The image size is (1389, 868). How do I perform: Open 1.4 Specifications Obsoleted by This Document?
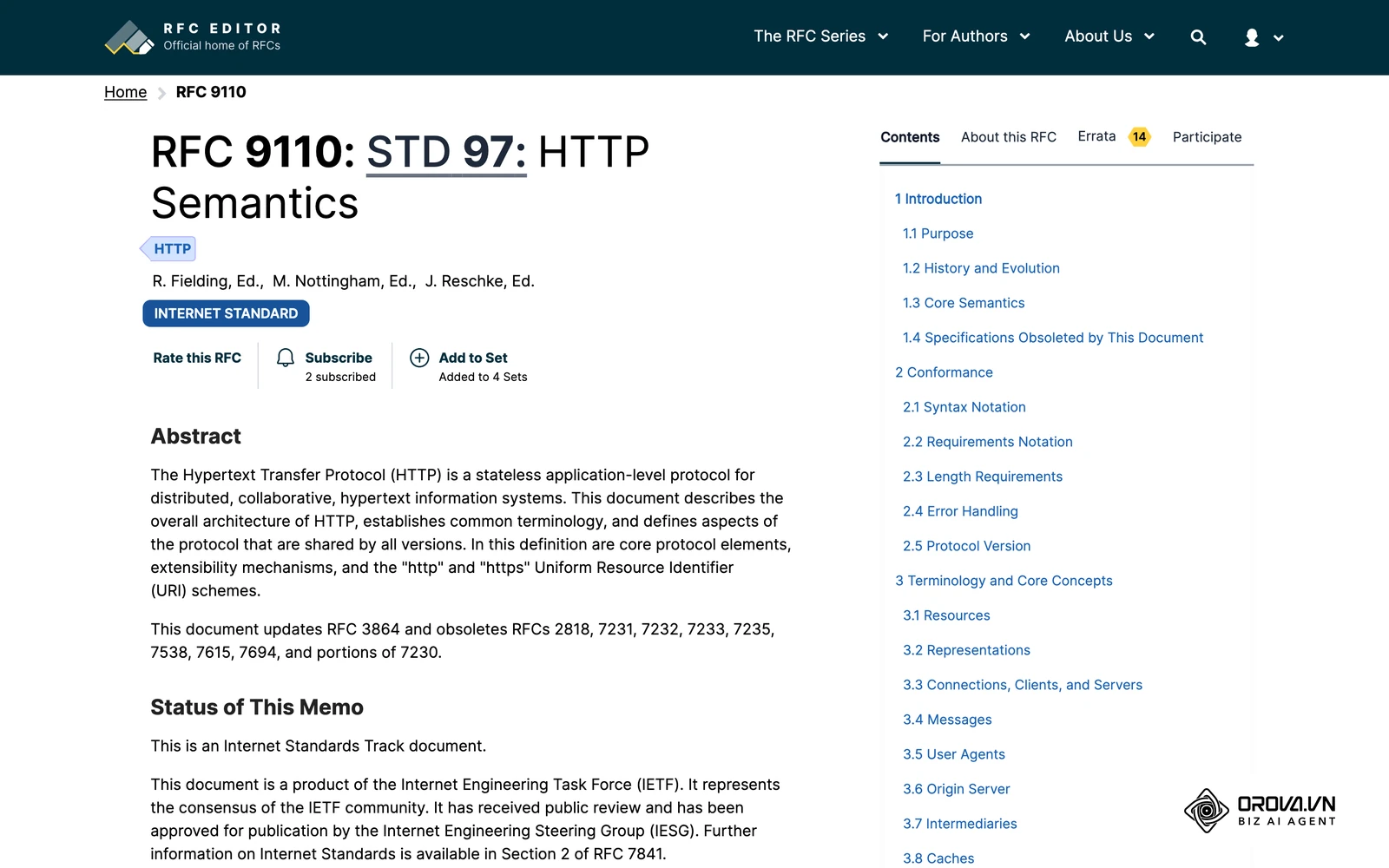click(x=1053, y=338)
